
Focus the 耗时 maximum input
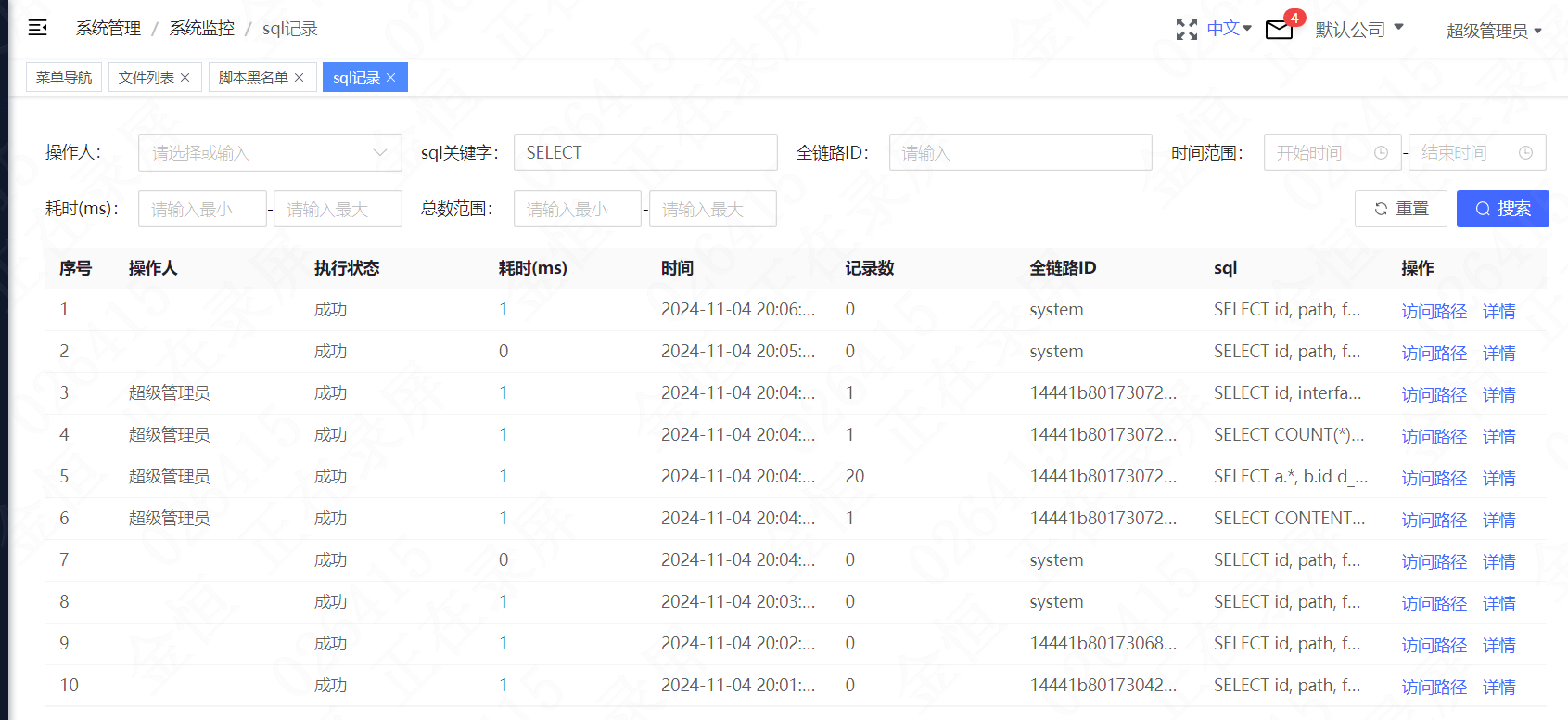(338, 209)
